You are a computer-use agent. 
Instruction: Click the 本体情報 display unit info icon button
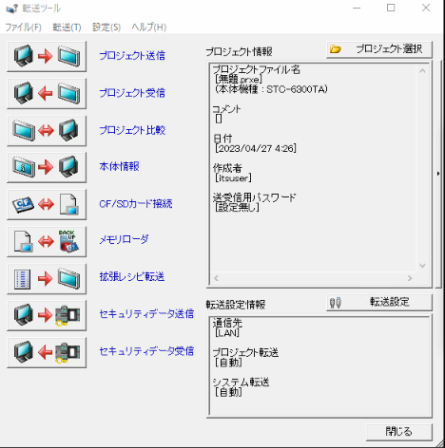point(47,167)
